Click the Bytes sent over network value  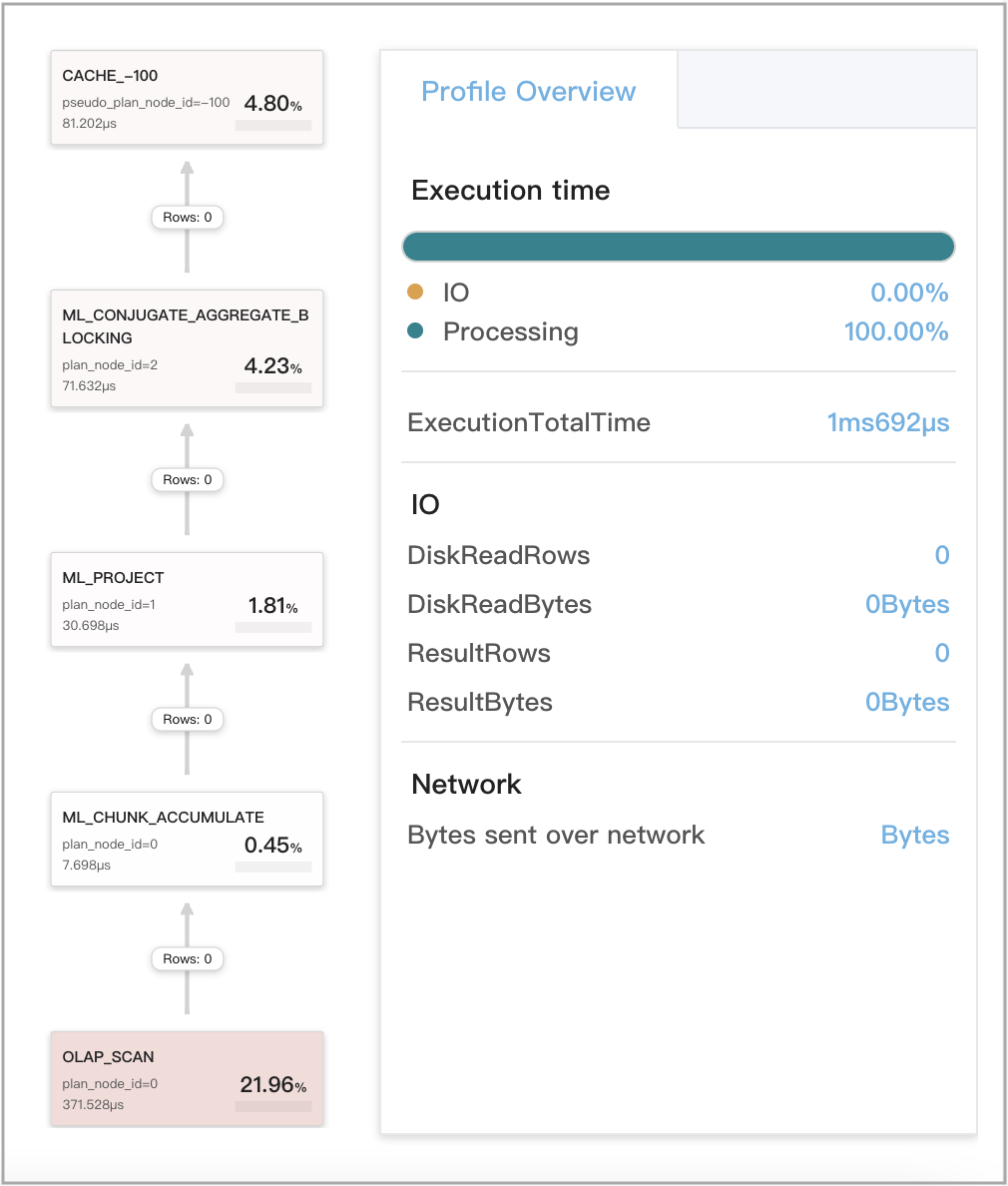pyautogui.click(x=914, y=835)
